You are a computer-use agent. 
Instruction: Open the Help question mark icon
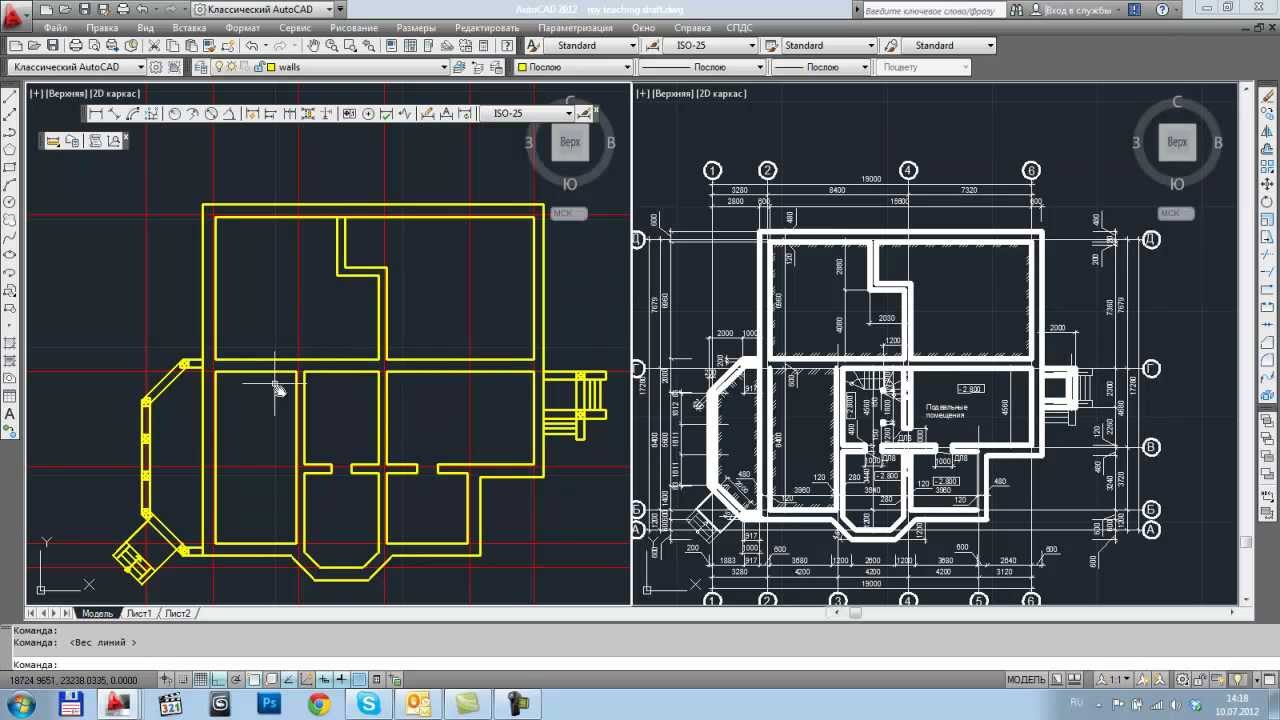pos(507,45)
